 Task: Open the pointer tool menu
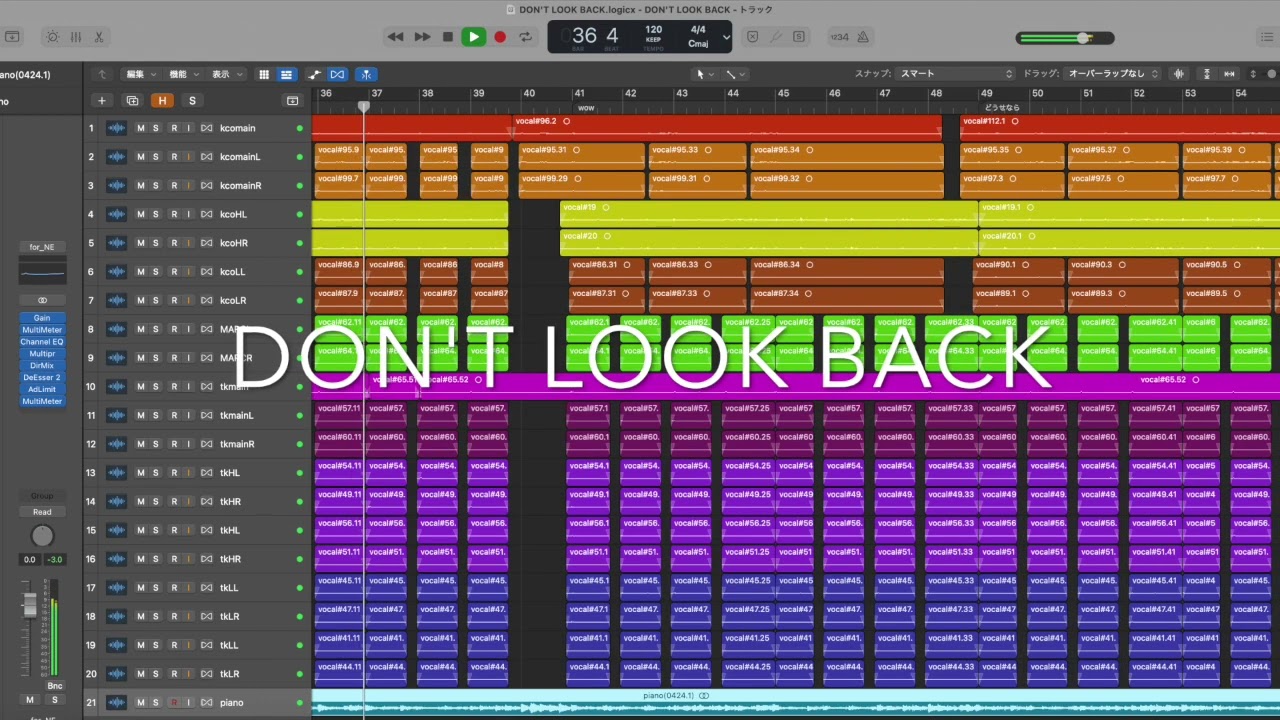pyautogui.click(x=704, y=74)
